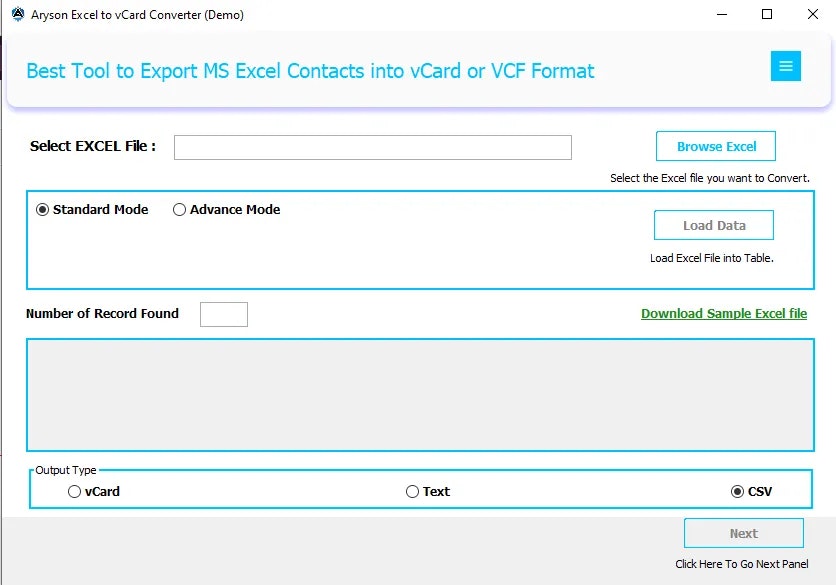Click the Next button
The width and height of the screenshot is (836, 585).
[743, 533]
